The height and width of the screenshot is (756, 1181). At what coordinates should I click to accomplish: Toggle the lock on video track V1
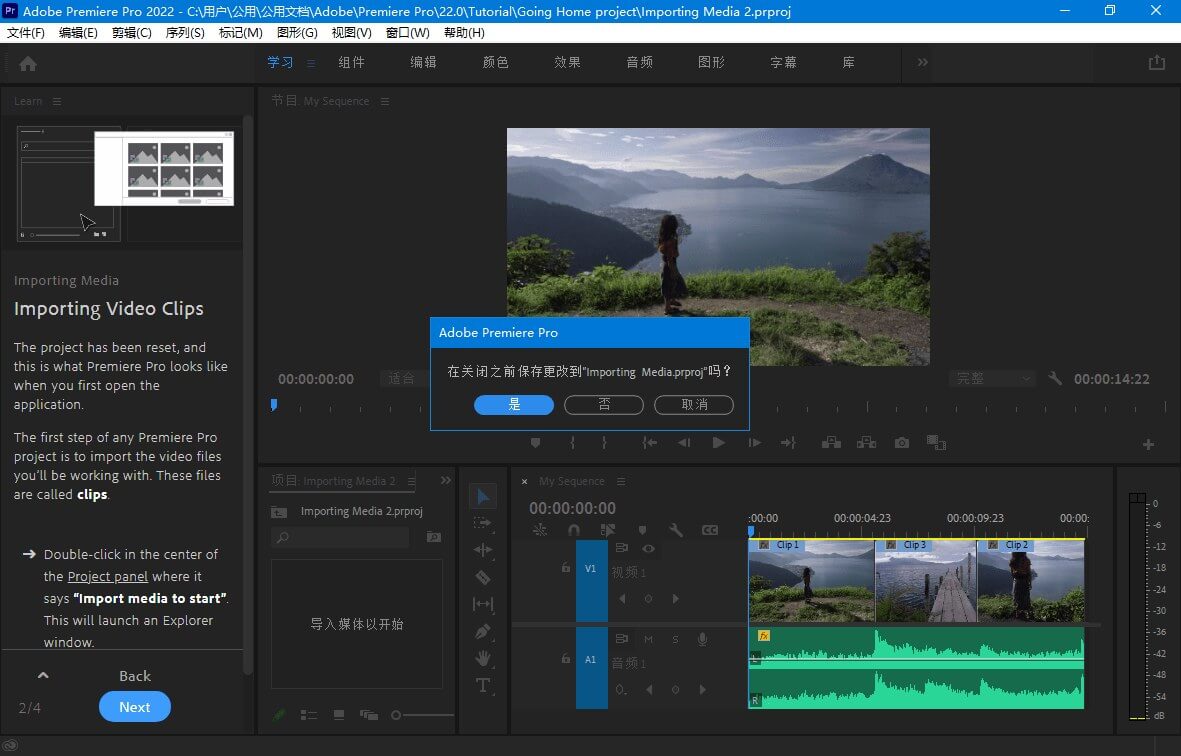click(566, 568)
